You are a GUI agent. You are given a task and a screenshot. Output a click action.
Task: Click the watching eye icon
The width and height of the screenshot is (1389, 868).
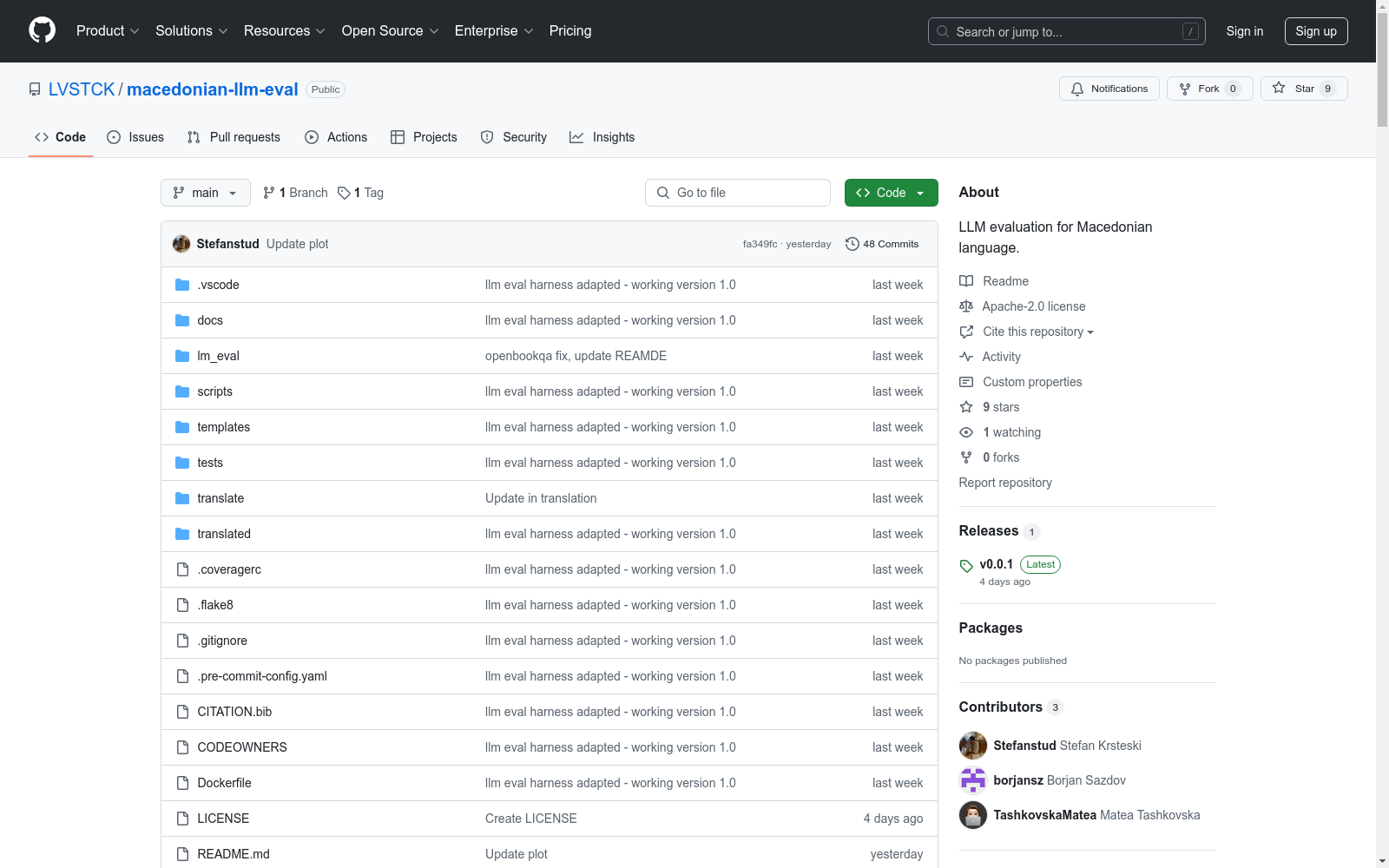click(966, 432)
